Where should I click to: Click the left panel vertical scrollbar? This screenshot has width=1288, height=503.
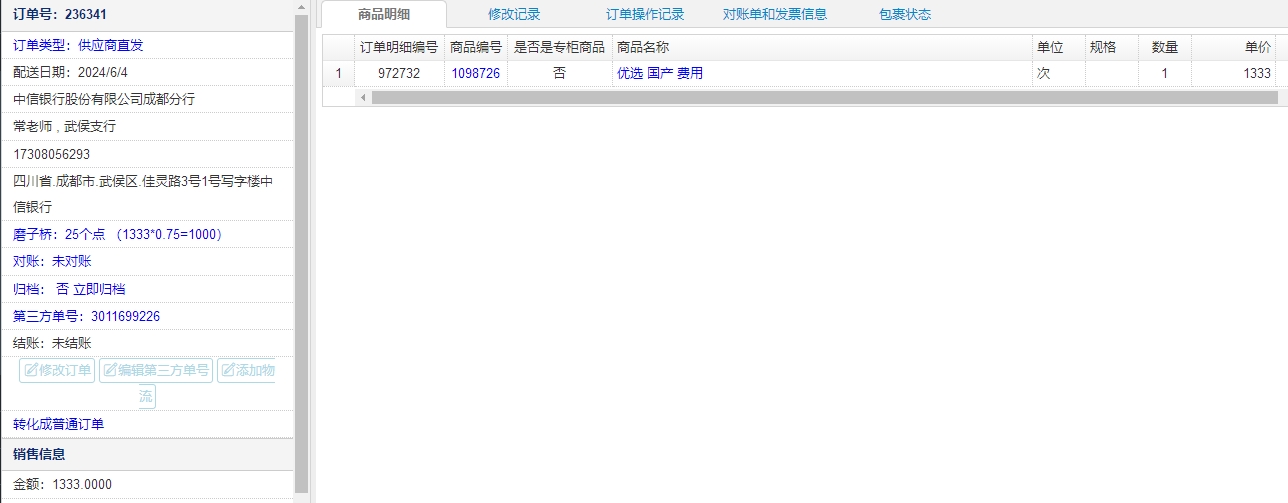click(x=302, y=254)
